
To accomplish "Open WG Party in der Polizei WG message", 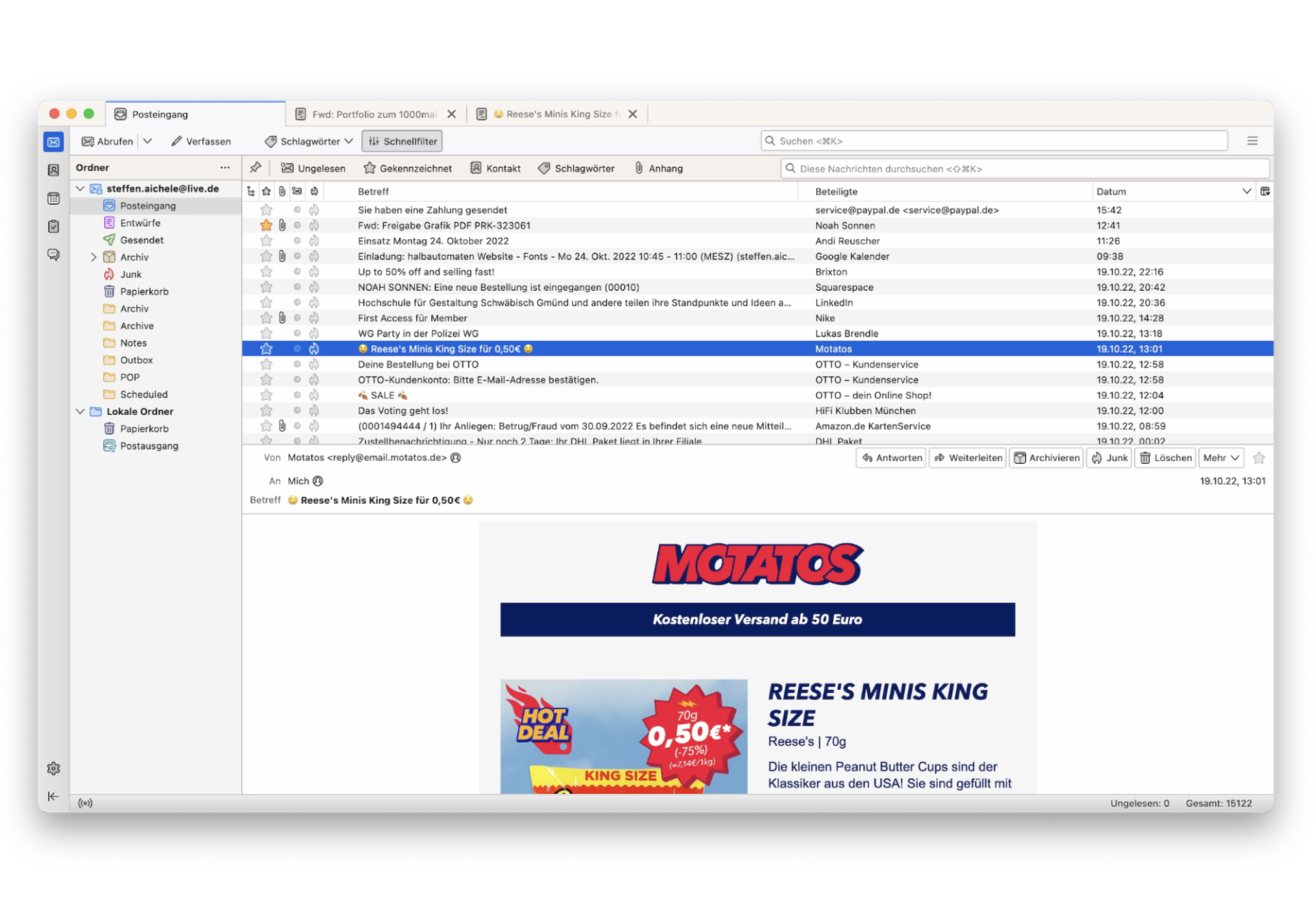I will (757, 333).
